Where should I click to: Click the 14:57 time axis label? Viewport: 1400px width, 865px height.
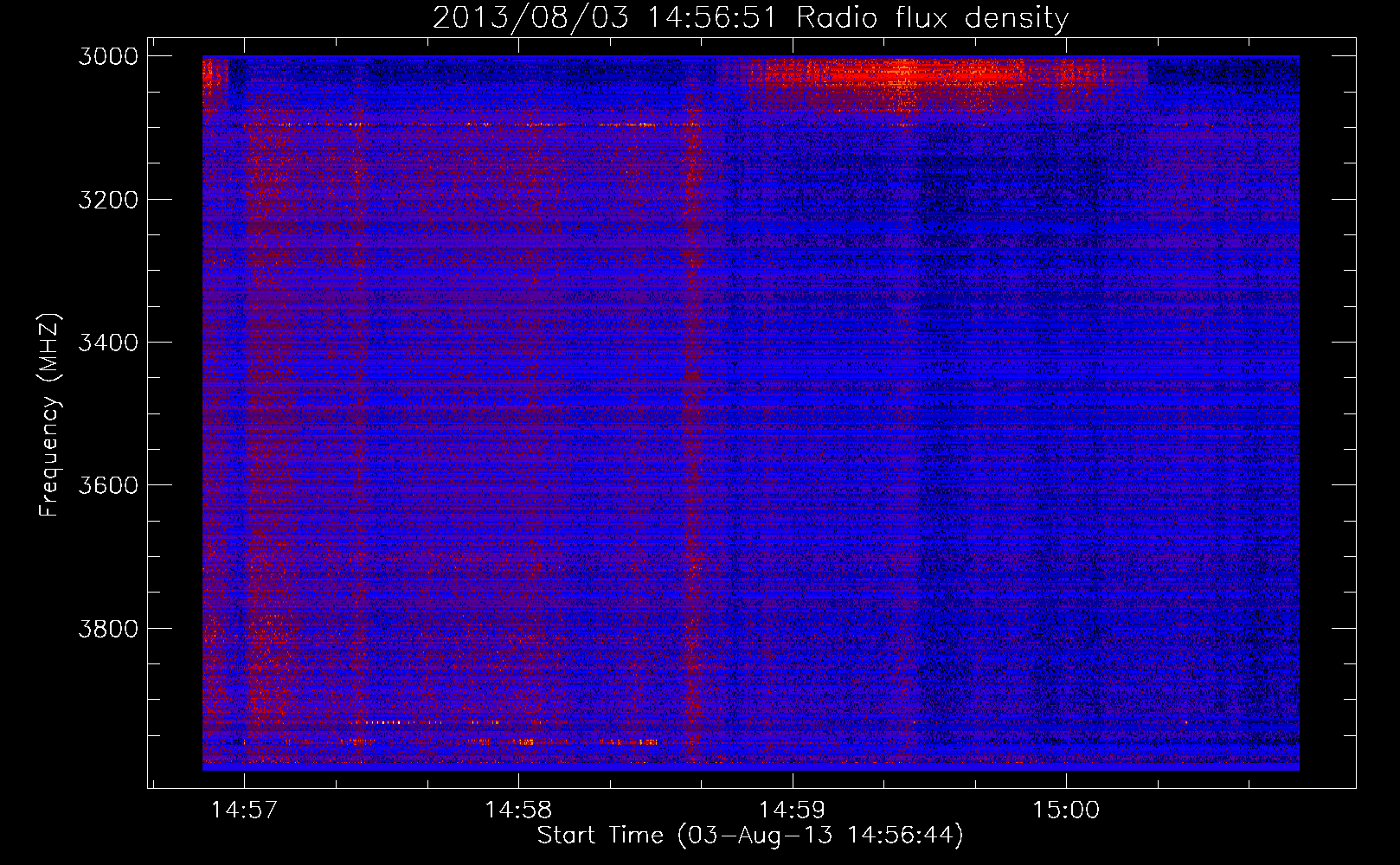click(244, 810)
